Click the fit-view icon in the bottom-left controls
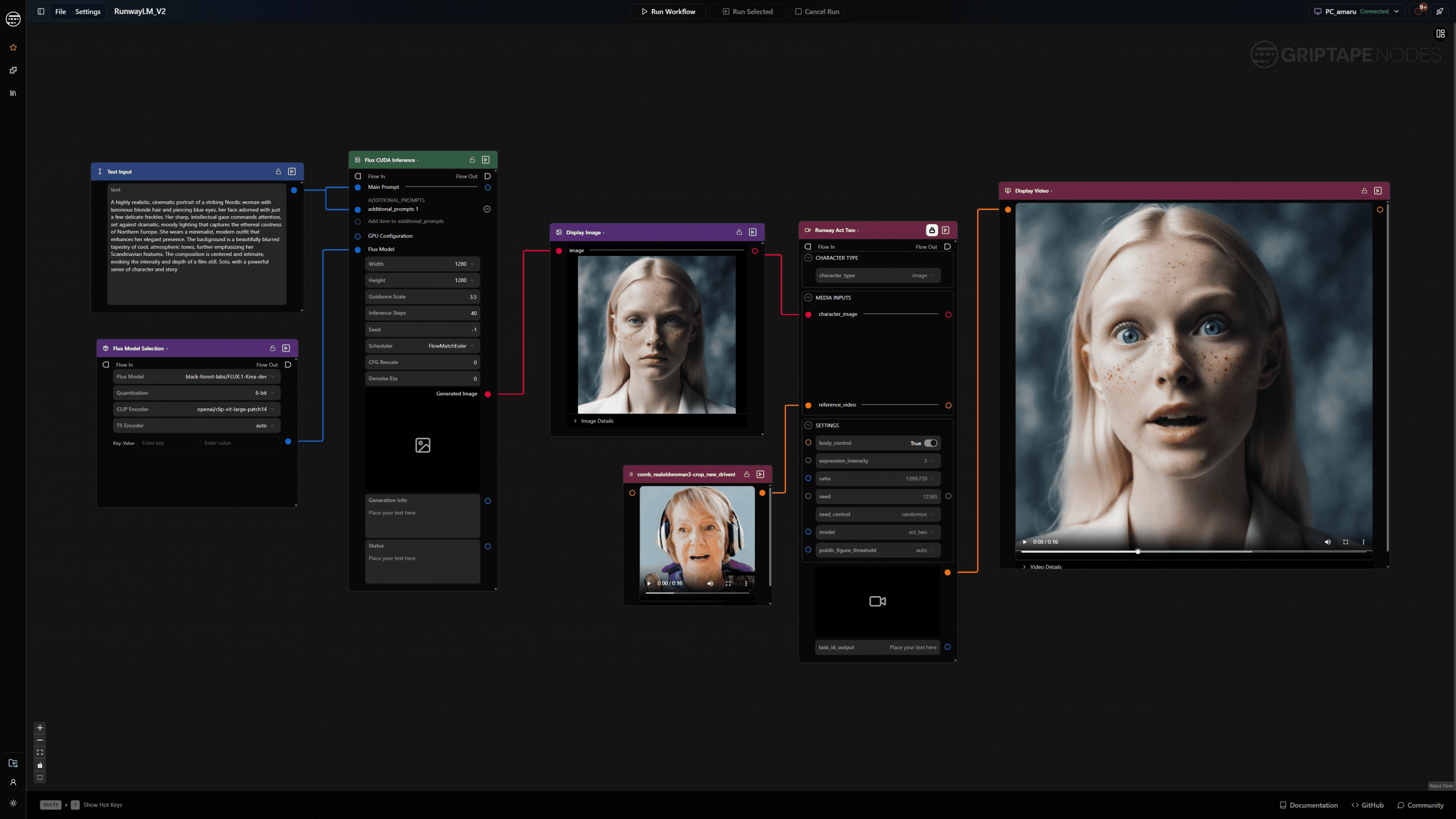Screen dimensions: 1456x819 click(x=40, y=752)
